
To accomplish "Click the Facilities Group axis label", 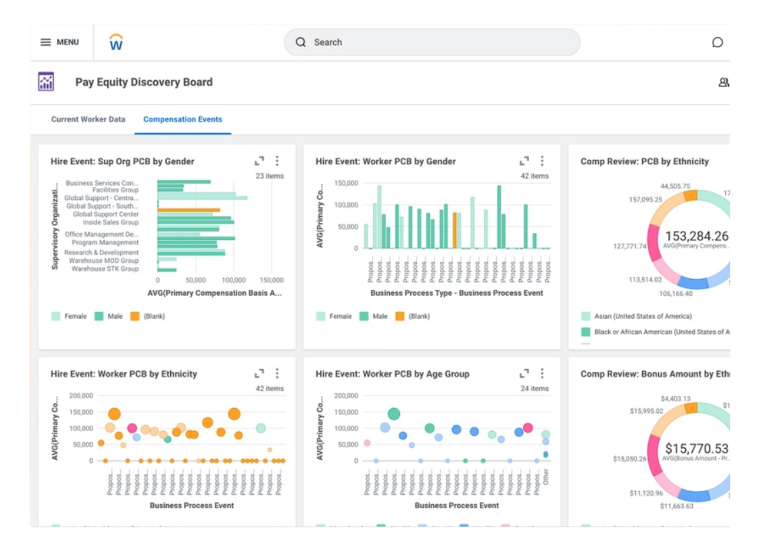I will (115, 189).
